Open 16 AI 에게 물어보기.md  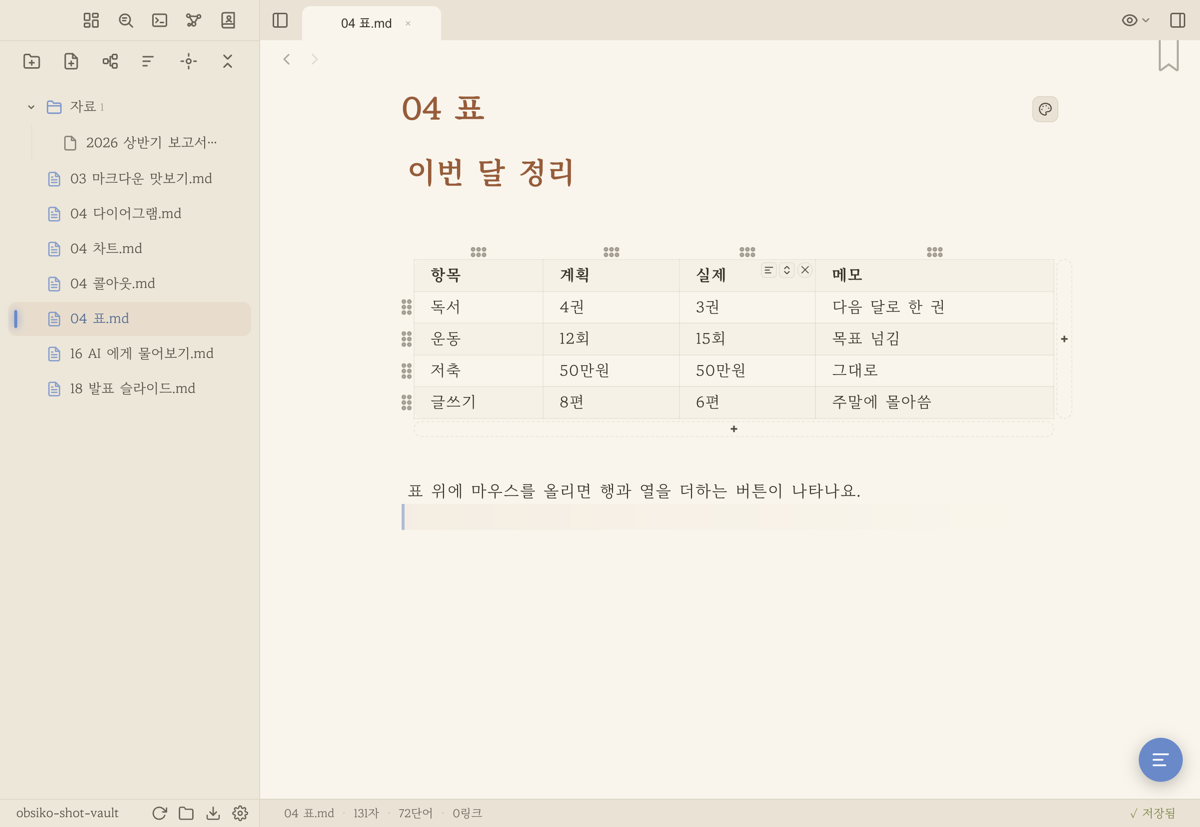point(130,353)
